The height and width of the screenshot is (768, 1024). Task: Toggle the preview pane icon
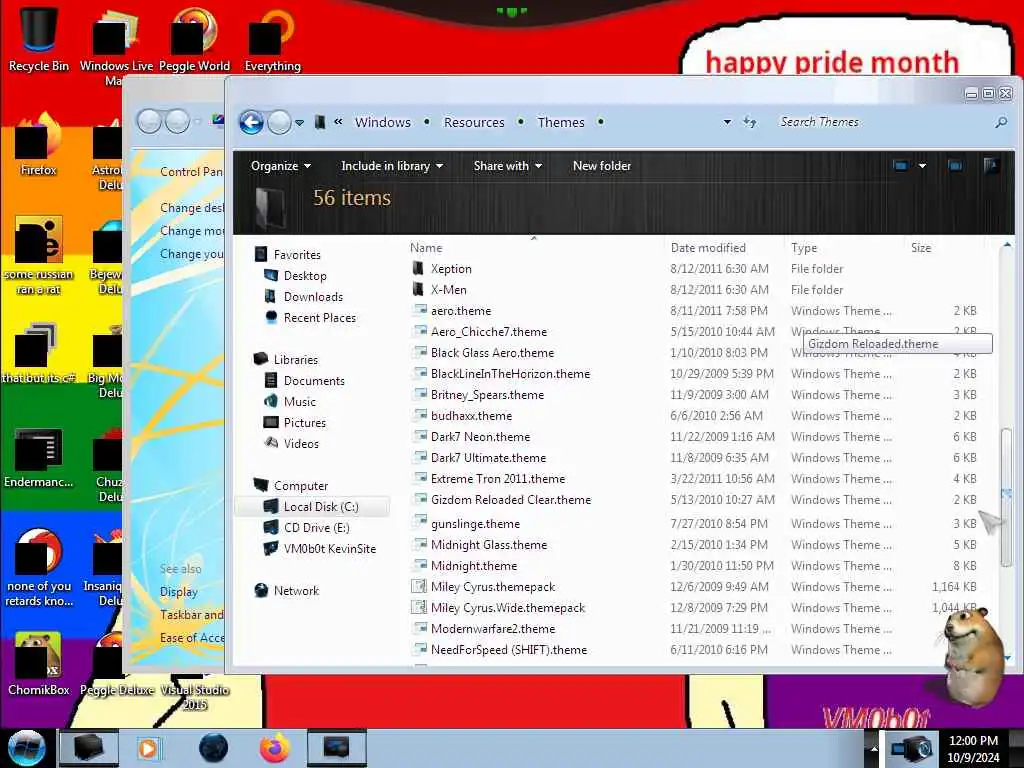(955, 166)
